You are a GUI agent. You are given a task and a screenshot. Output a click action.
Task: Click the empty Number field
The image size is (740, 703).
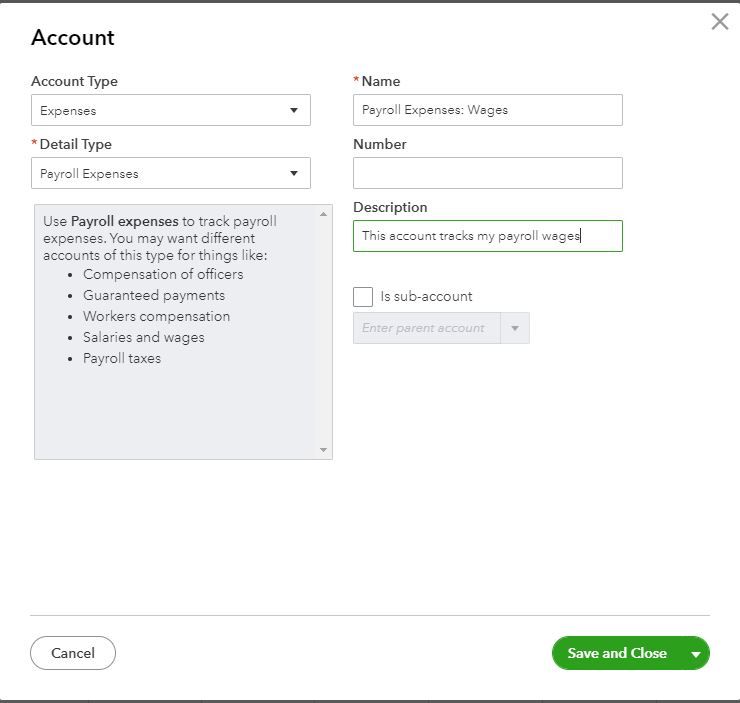[x=488, y=173]
